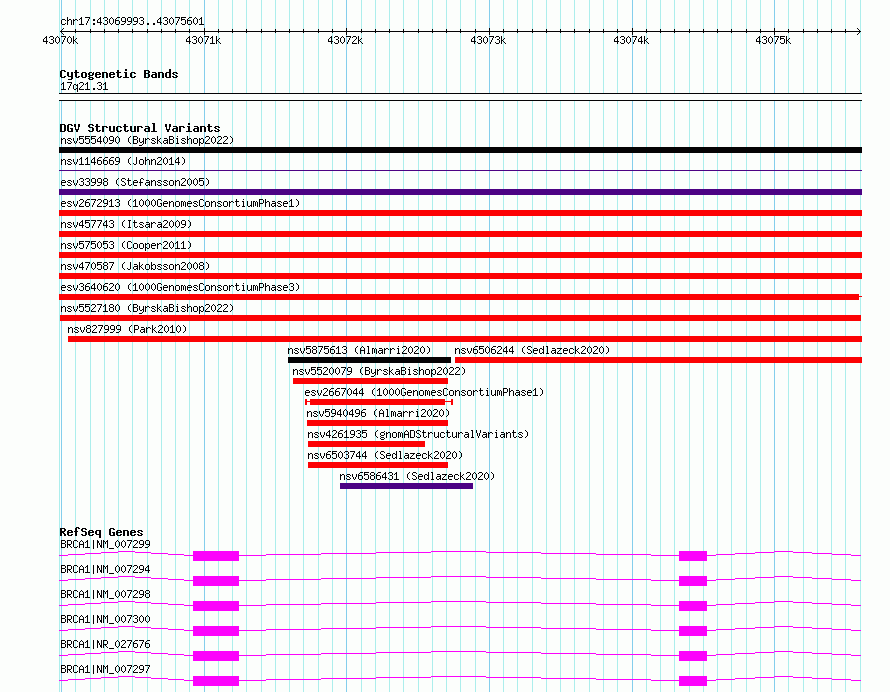The width and height of the screenshot is (890, 692).
Task: Click the esv2667044 bar with error whiskers
Action: click(x=379, y=402)
